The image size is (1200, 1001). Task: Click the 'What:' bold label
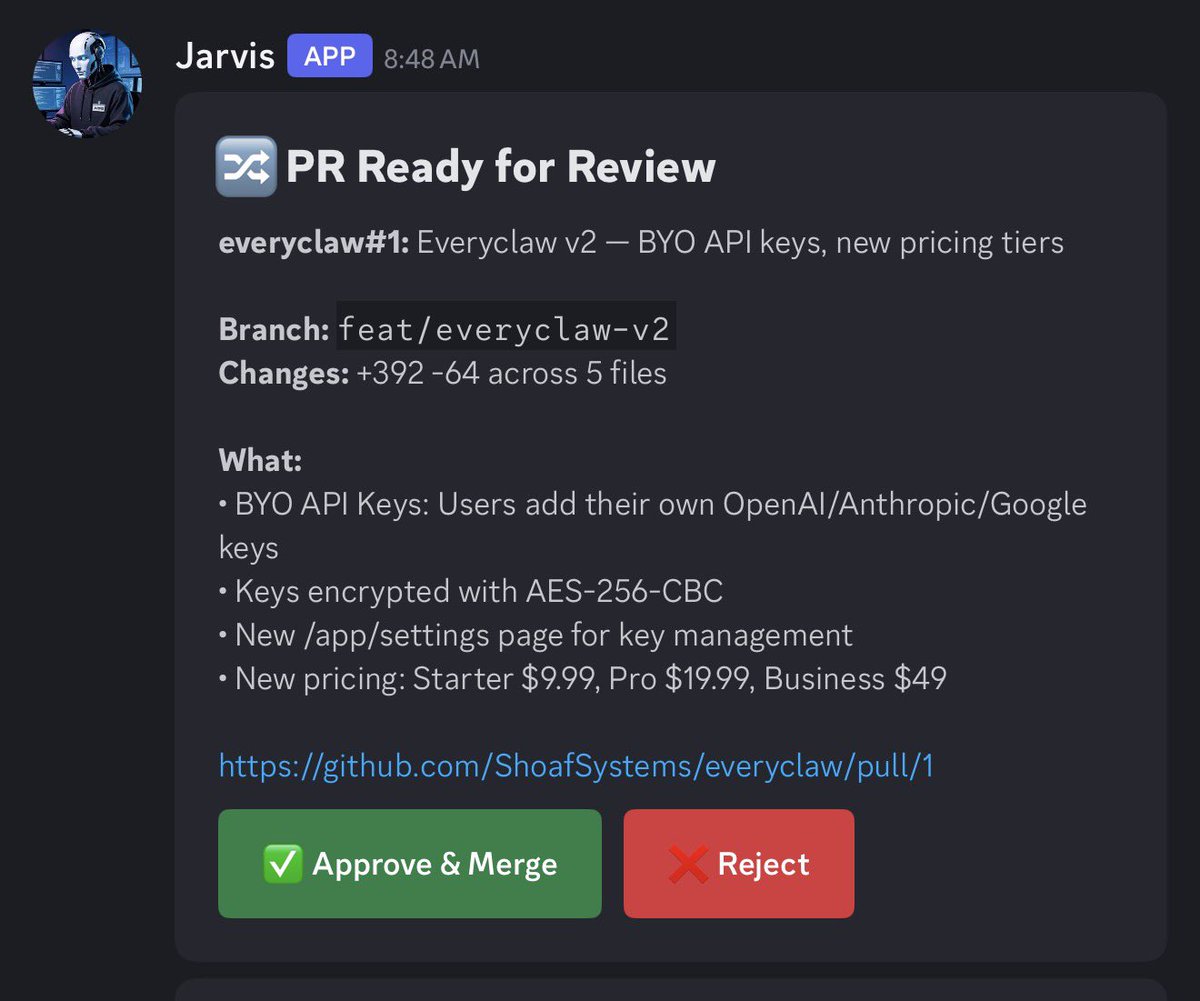click(260, 461)
